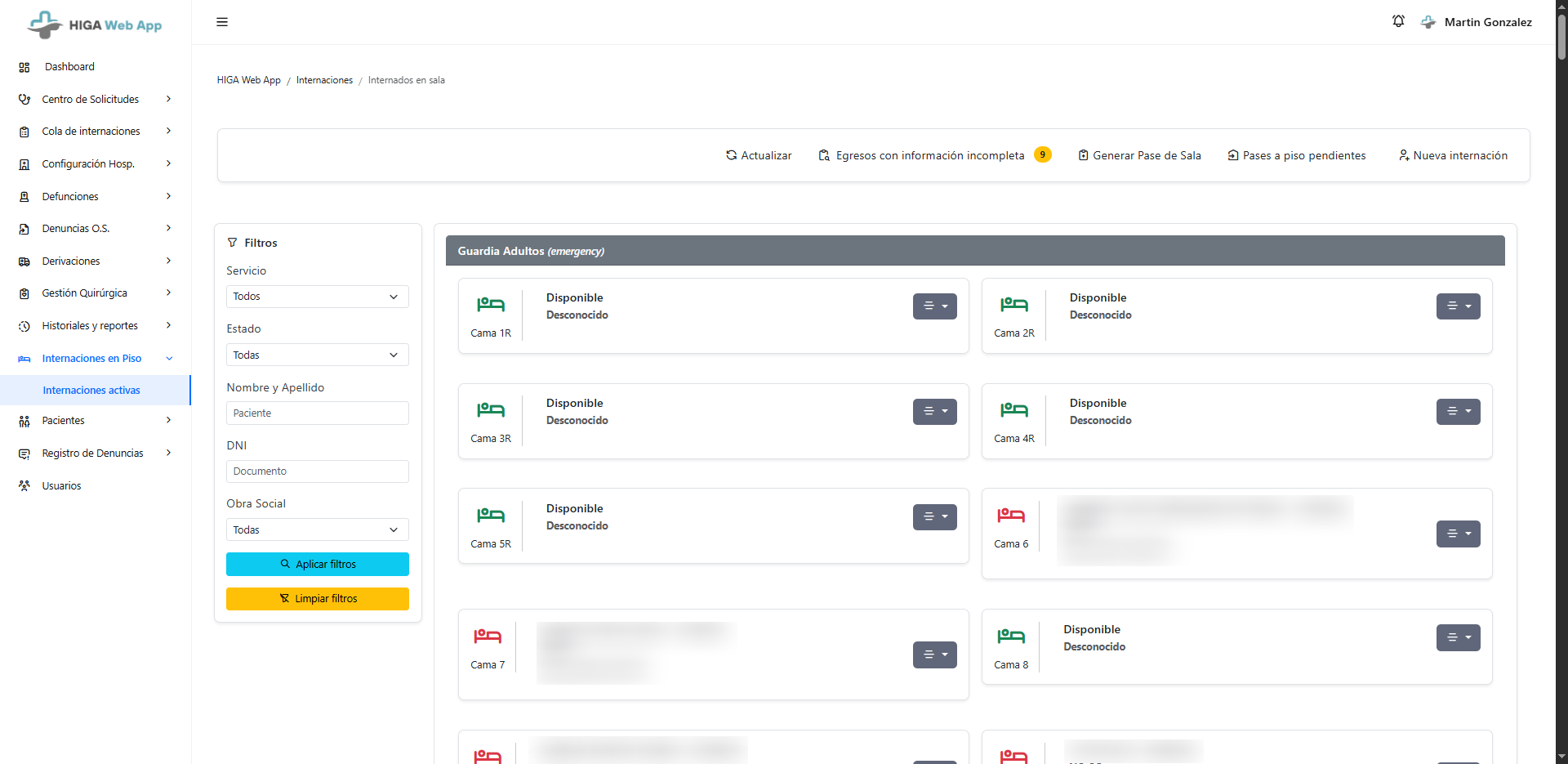Click the Internaciones en Piso bed icon

[24, 359]
